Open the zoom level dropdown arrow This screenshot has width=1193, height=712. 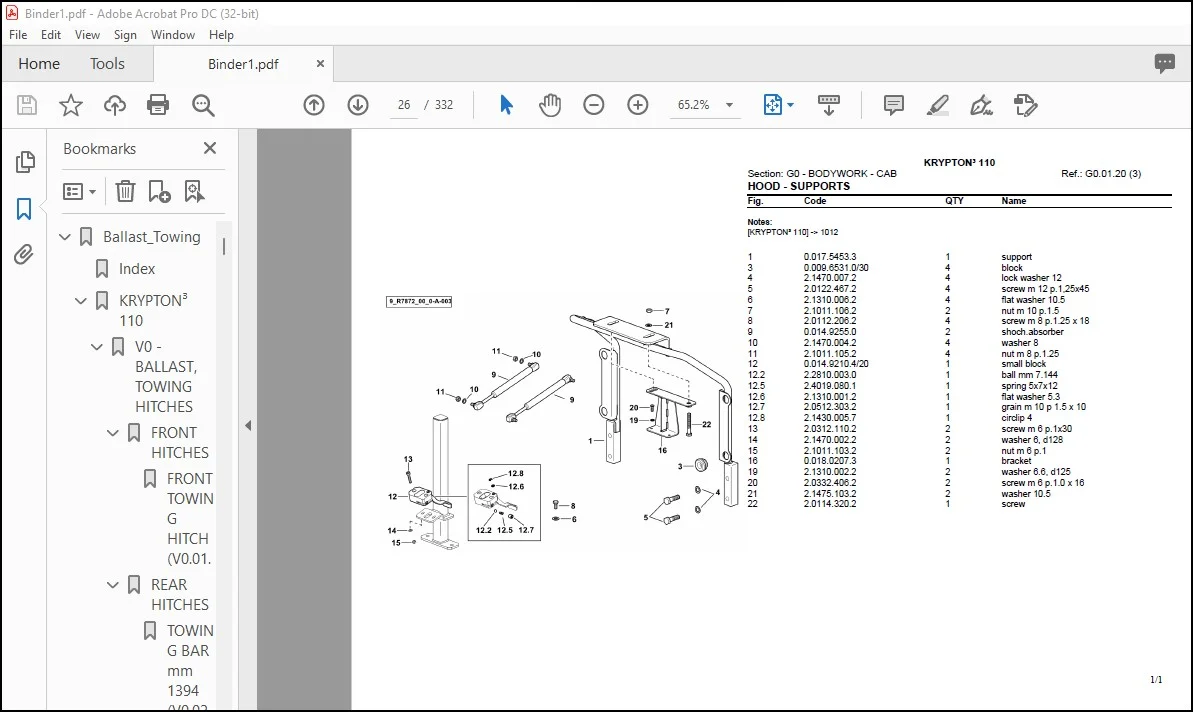click(x=729, y=105)
